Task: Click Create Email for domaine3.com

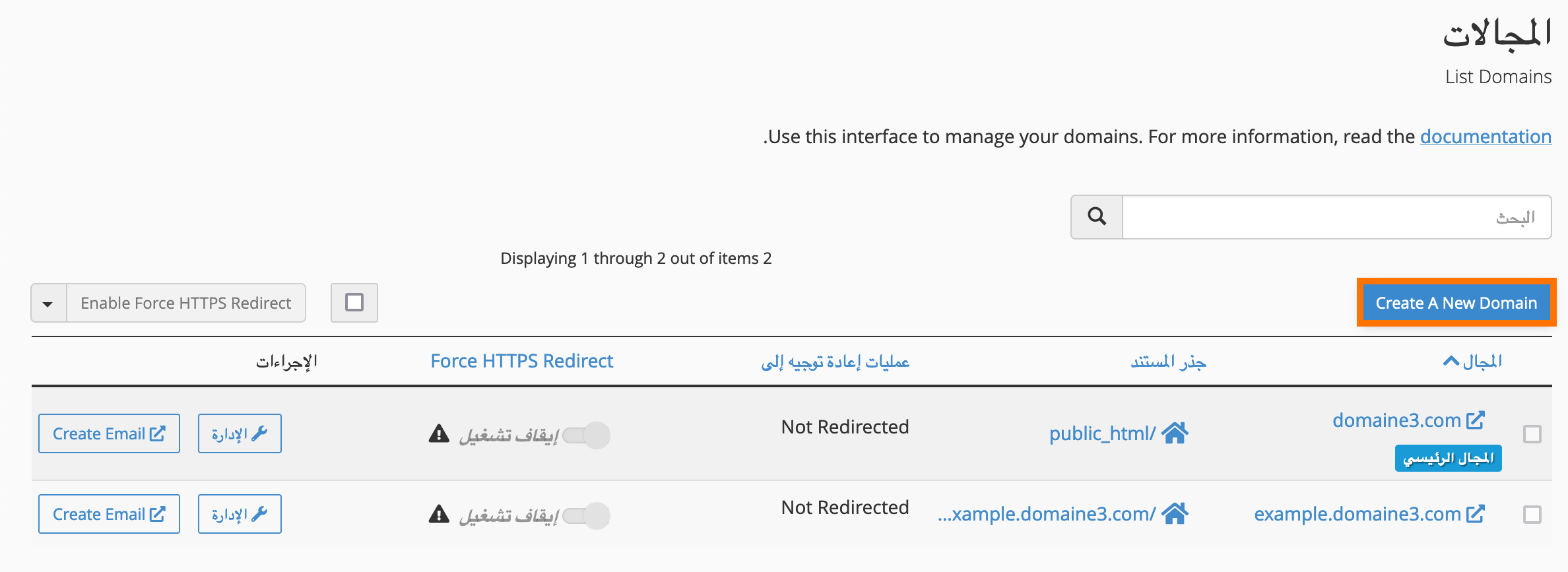Action: click(x=109, y=433)
